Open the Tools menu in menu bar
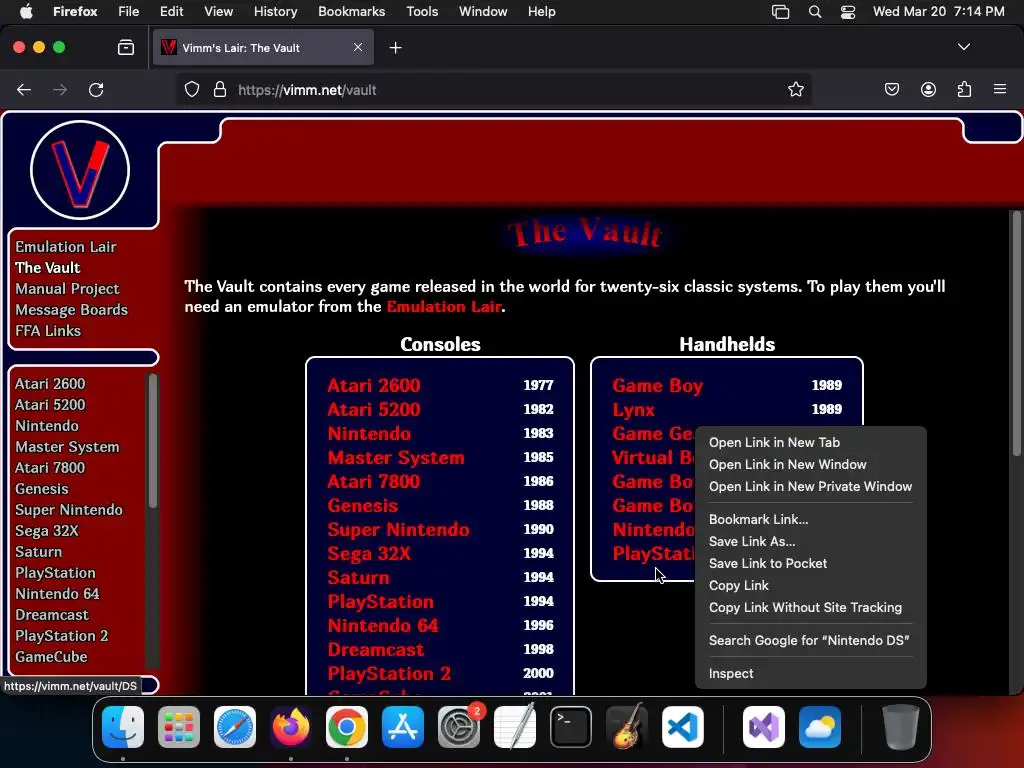Screen dimensions: 1024x768 click(422, 11)
